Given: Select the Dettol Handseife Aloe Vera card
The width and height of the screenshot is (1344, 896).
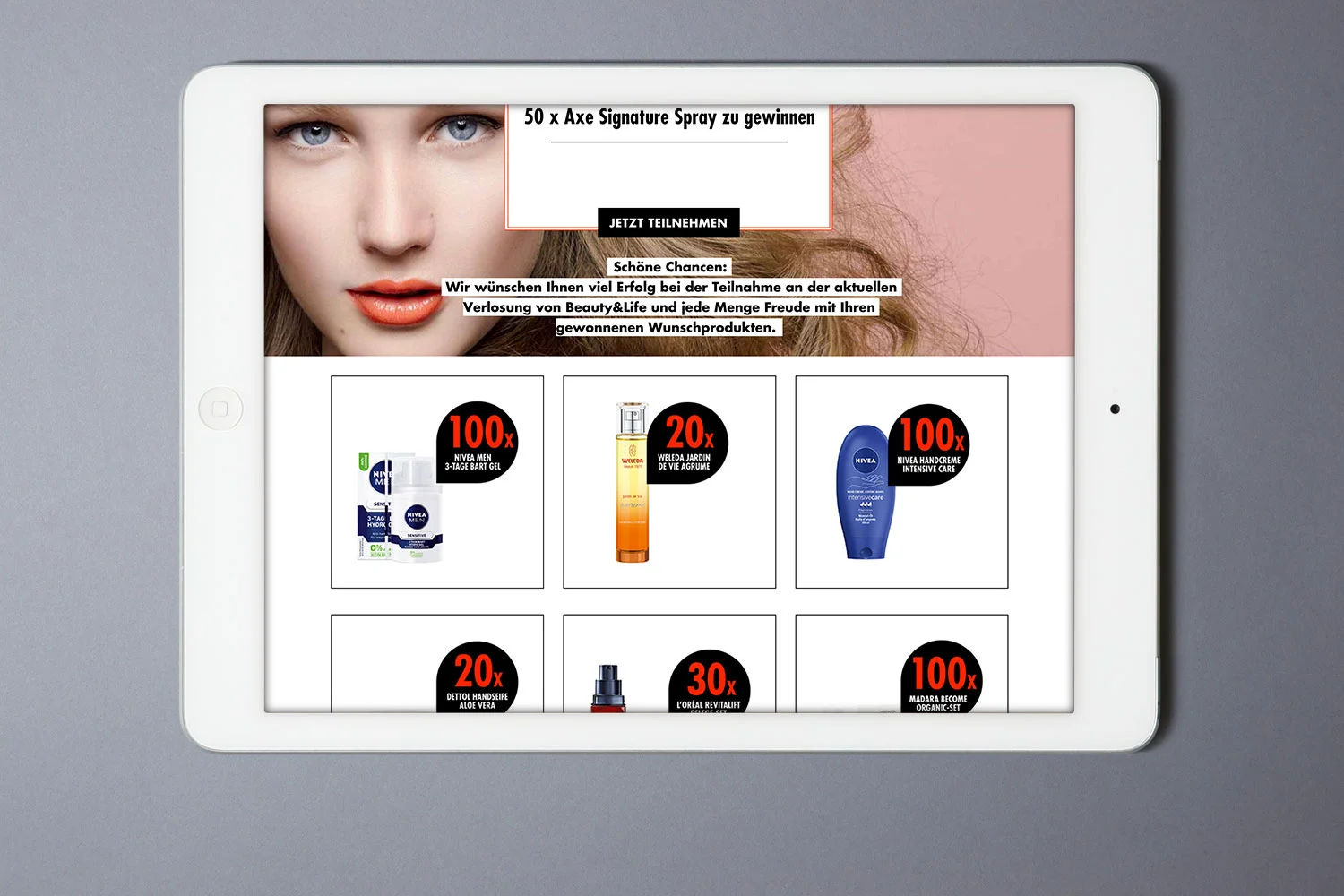Looking at the screenshot, I should (x=437, y=664).
